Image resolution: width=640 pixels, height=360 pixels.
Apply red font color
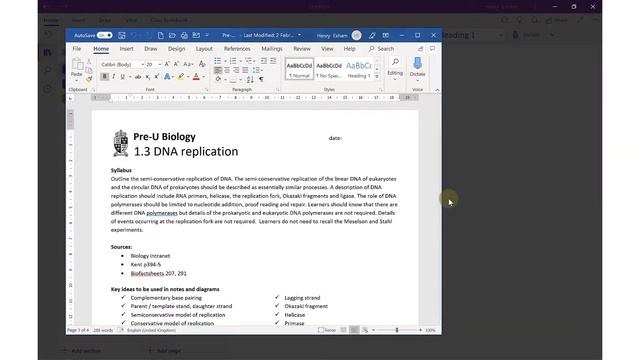click(x=196, y=77)
